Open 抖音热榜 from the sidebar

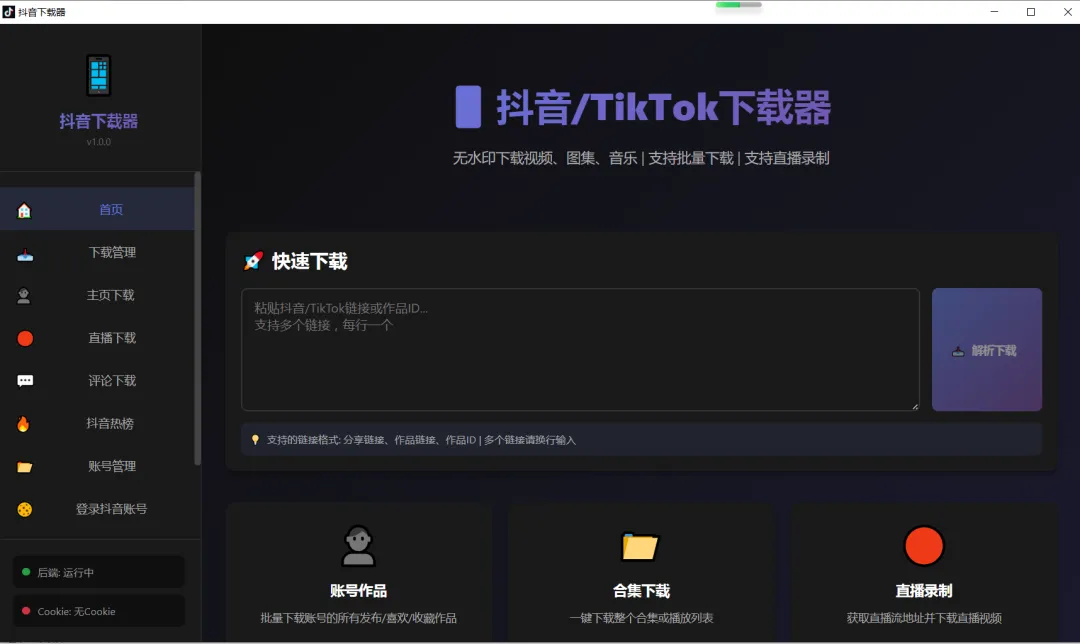point(97,423)
